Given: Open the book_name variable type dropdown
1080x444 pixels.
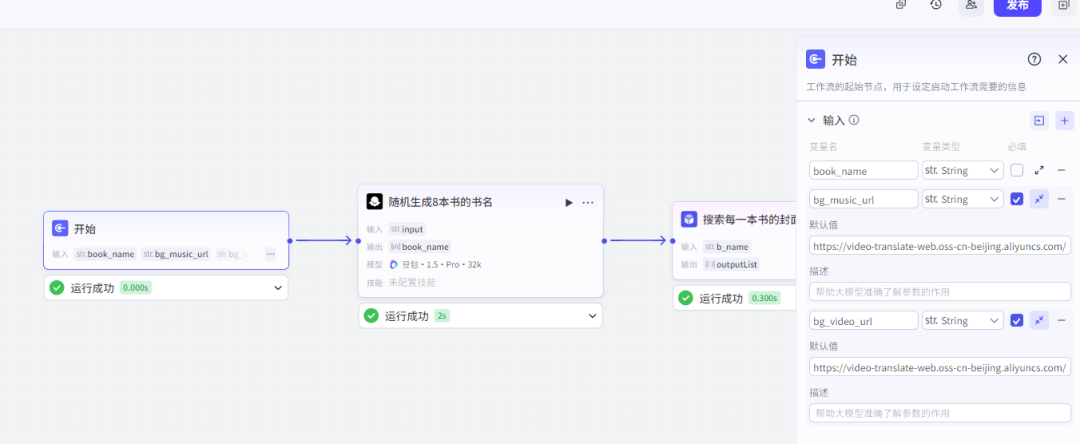Looking at the screenshot, I should coord(963,170).
